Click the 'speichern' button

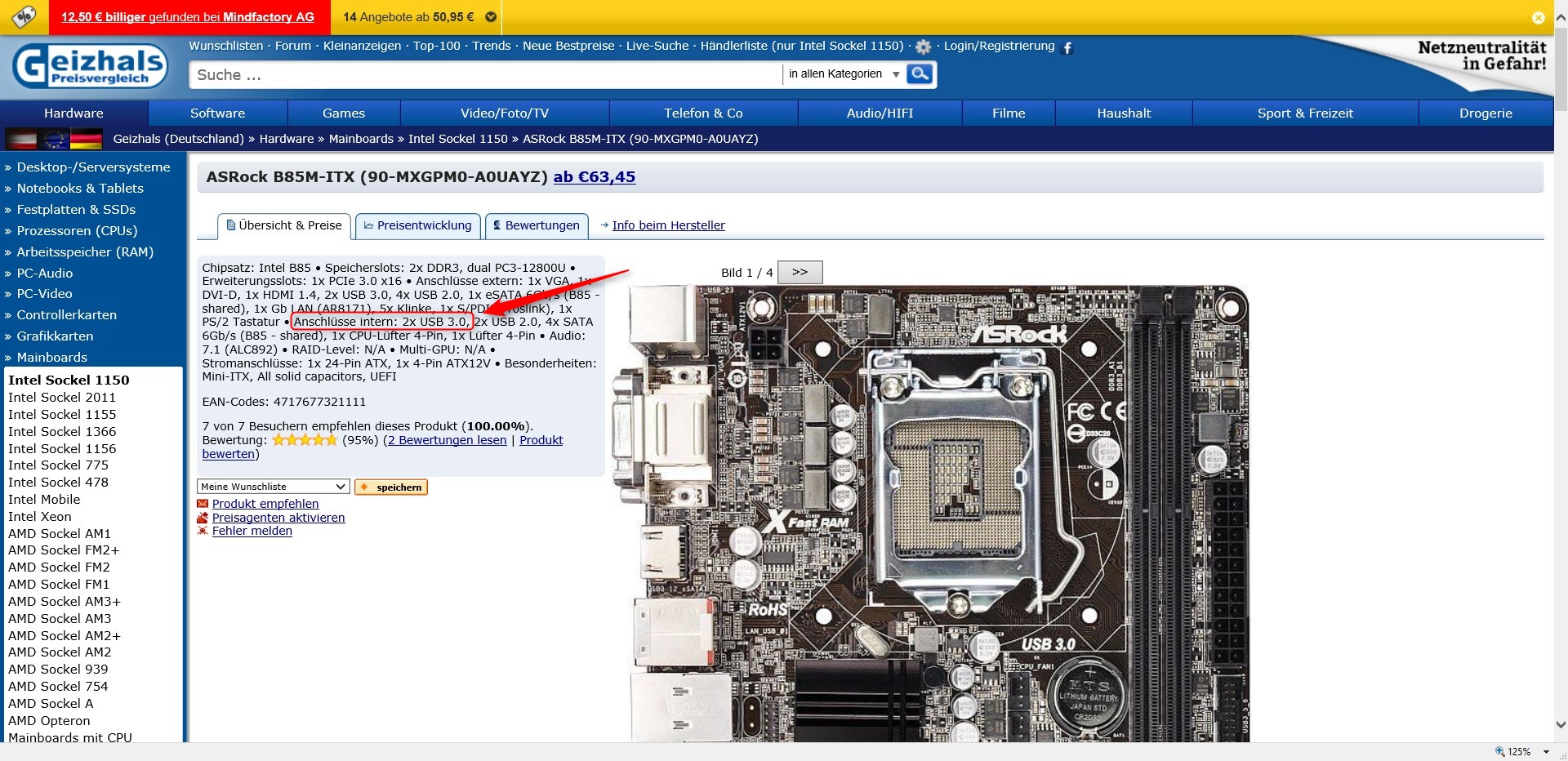391,487
